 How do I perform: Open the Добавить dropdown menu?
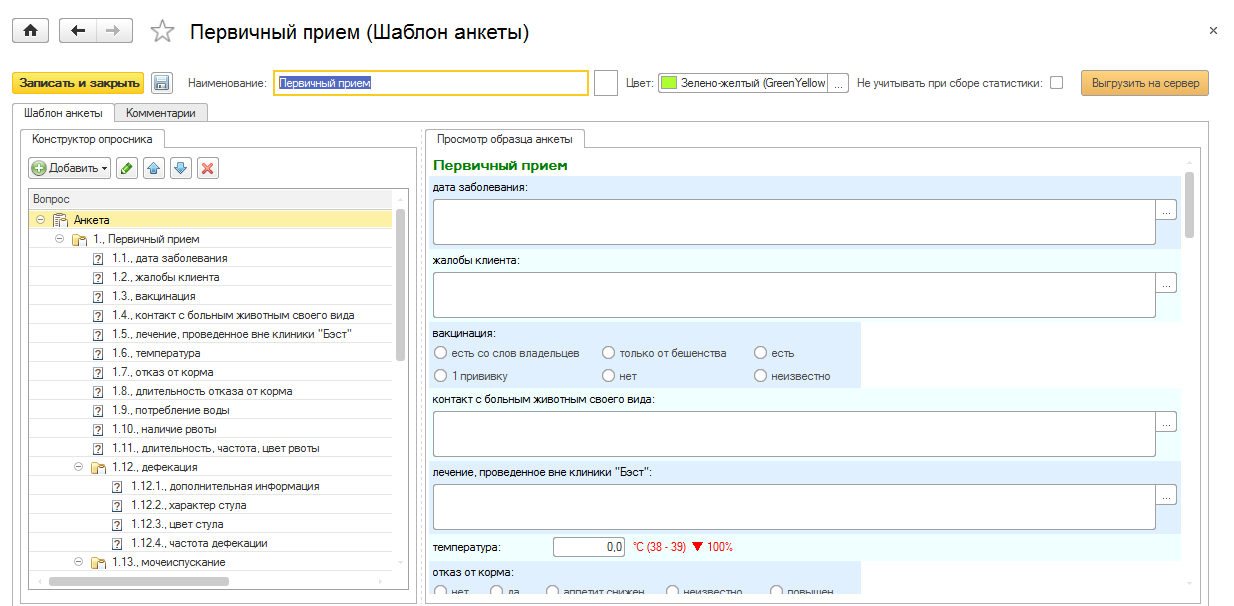[70, 168]
